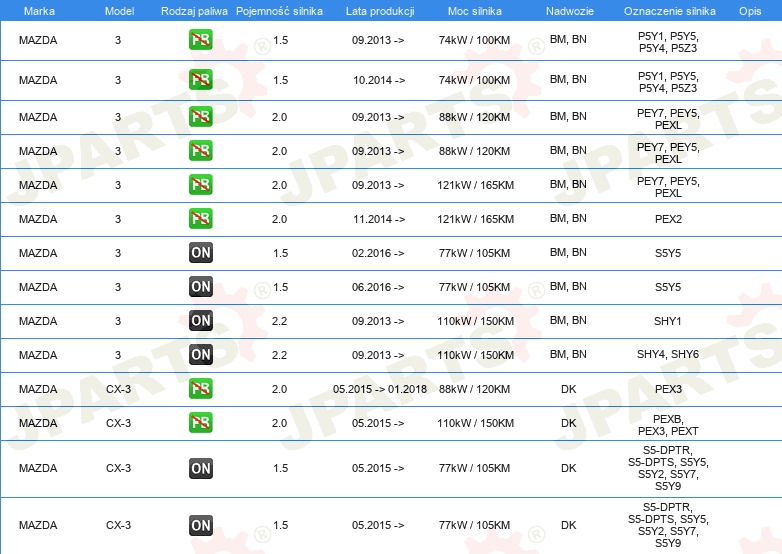Click engine capacity 2.2 in the SHY1 row
This screenshot has width=782, height=554.
pyautogui.click(x=279, y=321)
